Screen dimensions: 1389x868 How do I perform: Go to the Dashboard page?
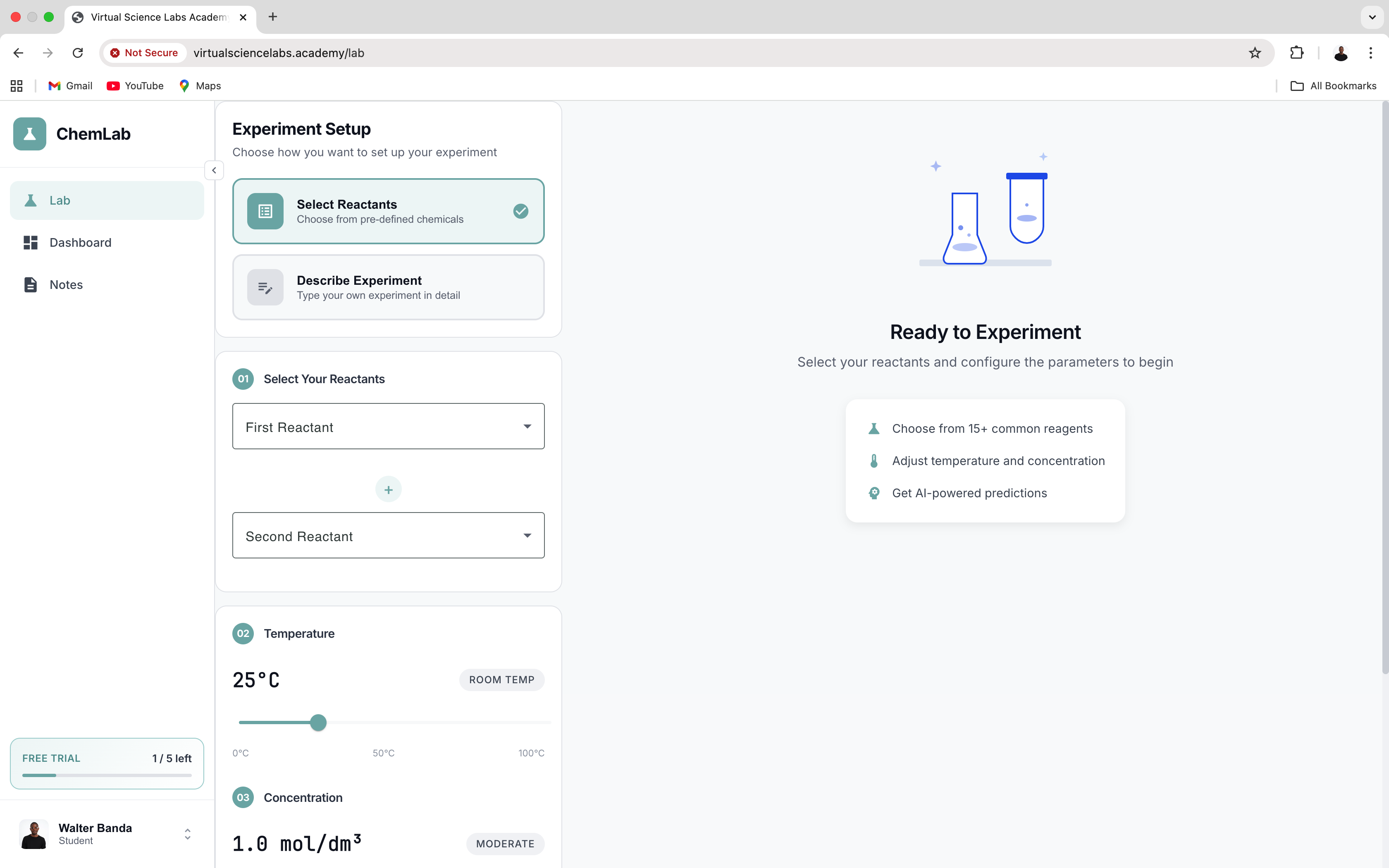80,243
